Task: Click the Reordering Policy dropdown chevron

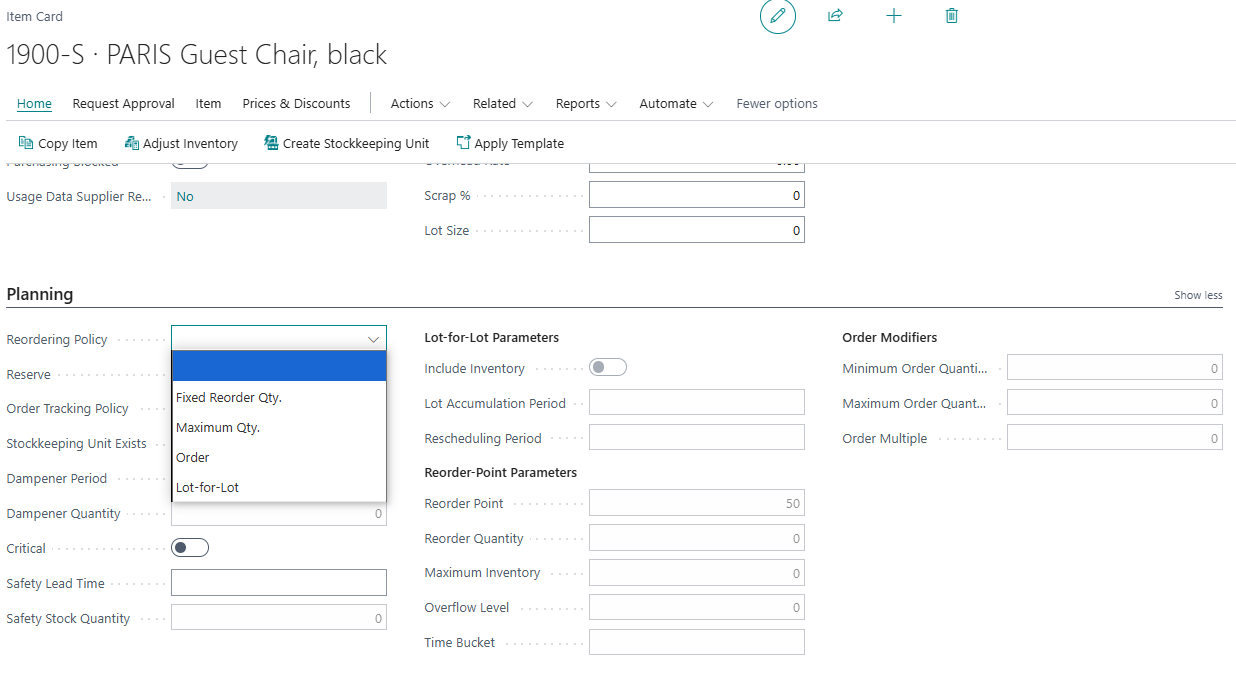Action: click(x=374, y=339)
